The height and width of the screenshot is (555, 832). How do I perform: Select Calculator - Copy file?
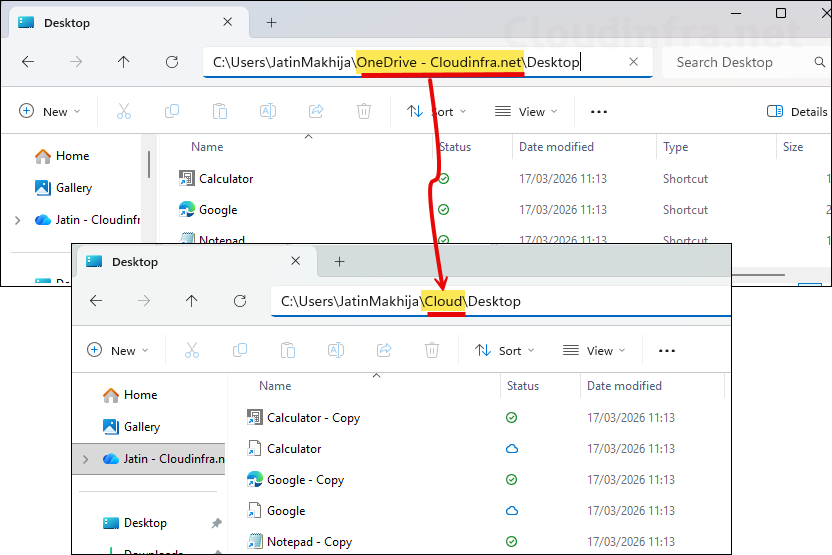(313, 418)
